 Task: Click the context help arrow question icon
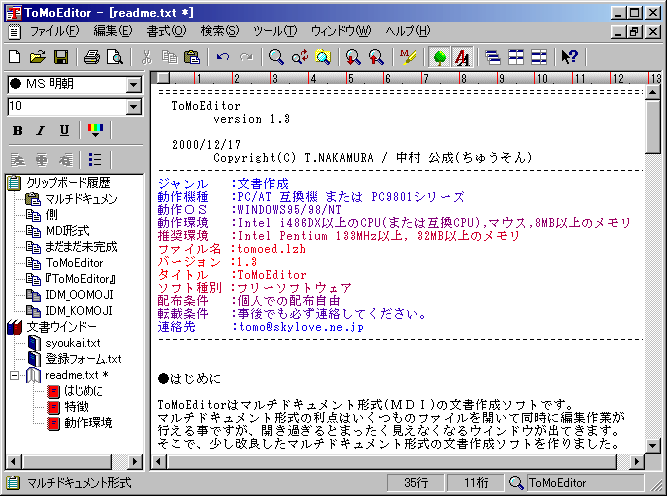click(x=570, y=57)
